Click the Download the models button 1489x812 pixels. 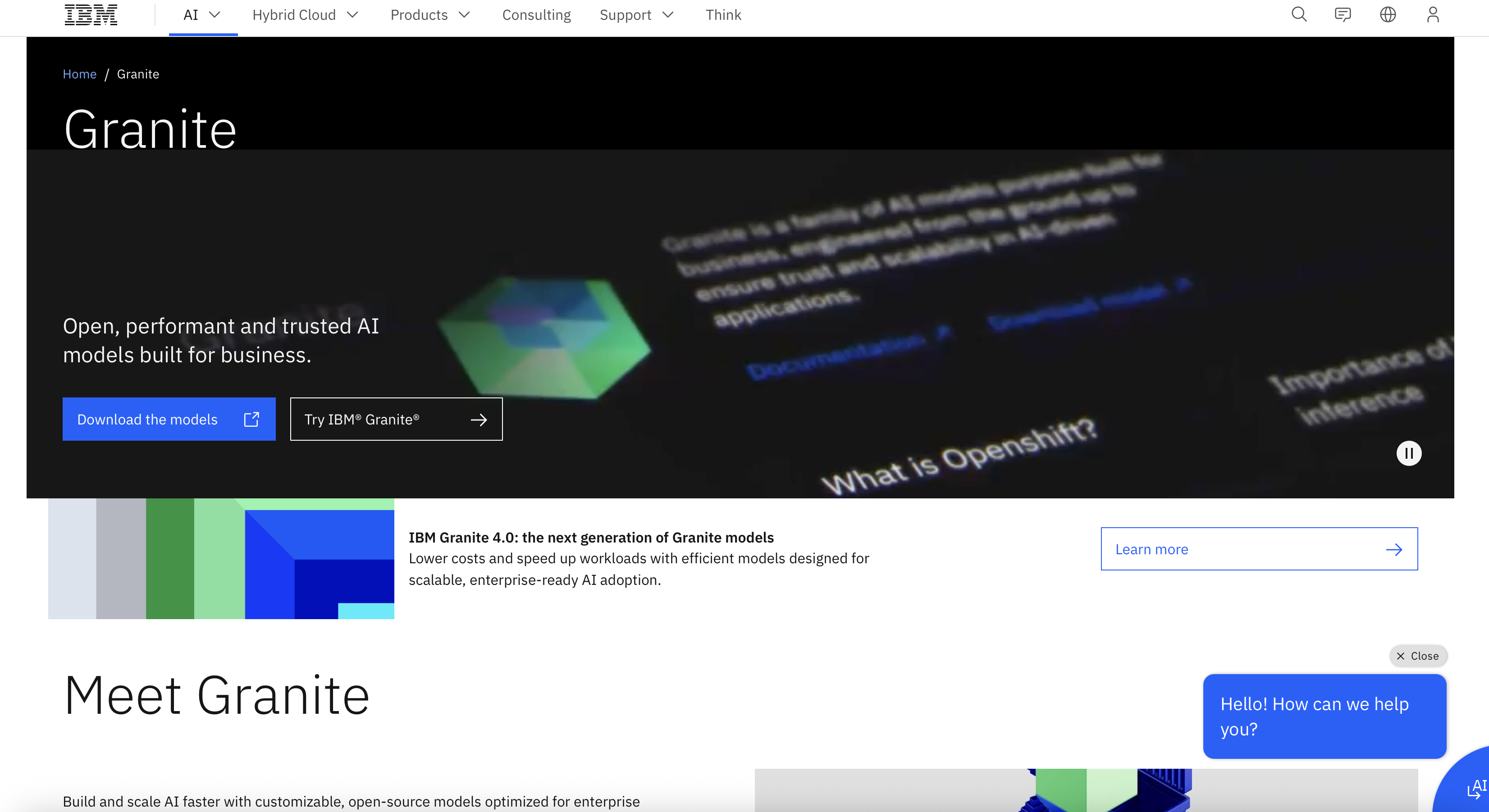pyautogui.click(x=147, y=420)
